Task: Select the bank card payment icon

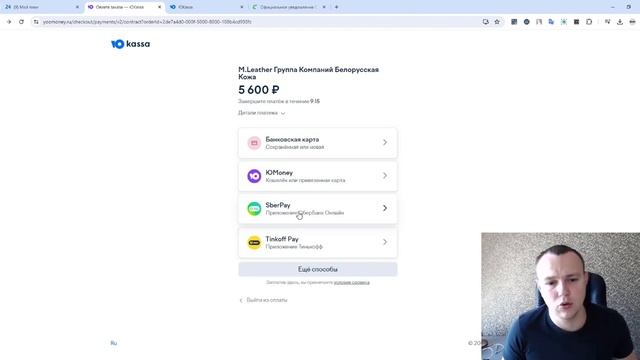Action: [x=254, y=143]
